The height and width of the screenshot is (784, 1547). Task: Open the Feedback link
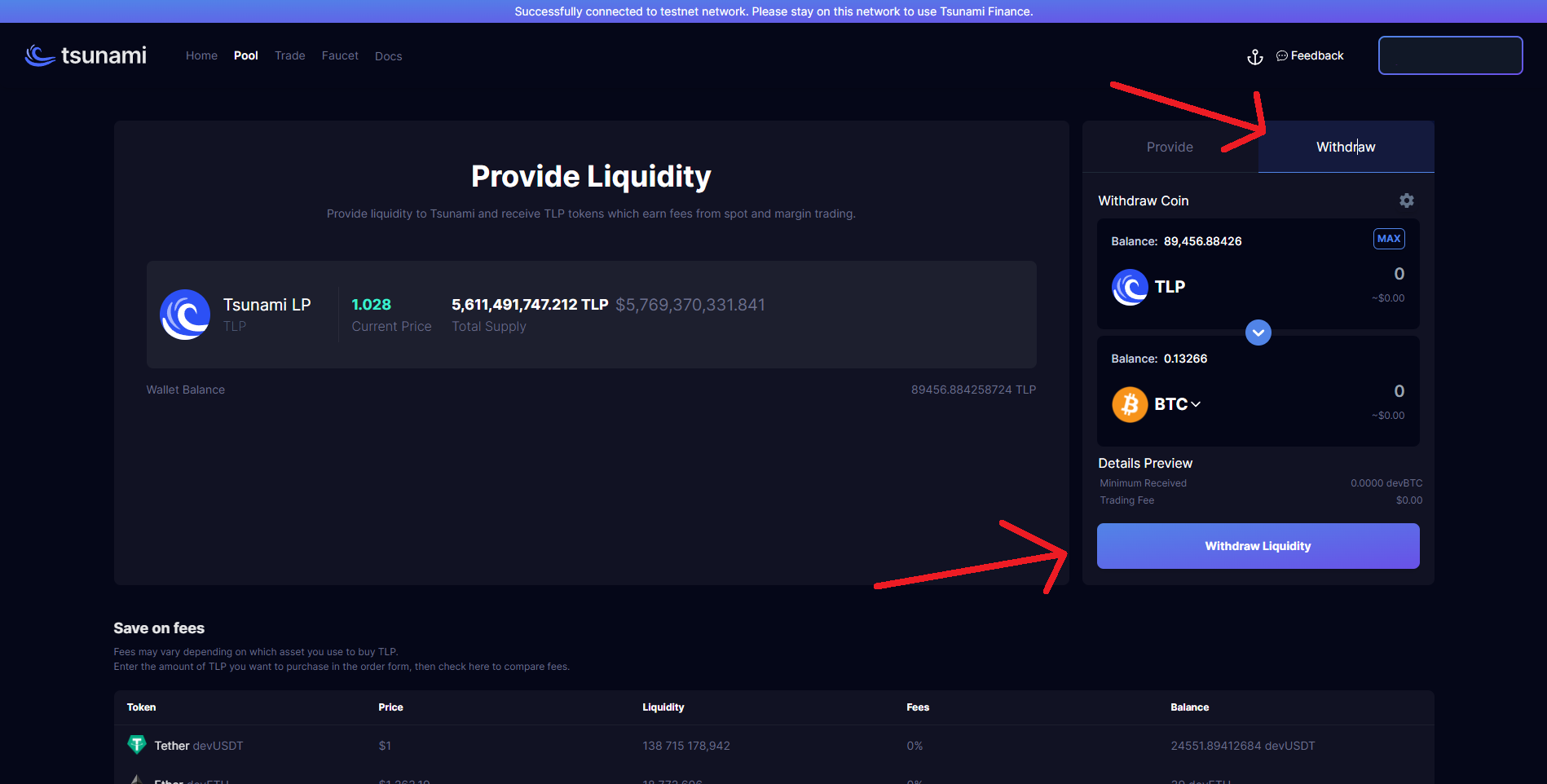pos(1310,55)
